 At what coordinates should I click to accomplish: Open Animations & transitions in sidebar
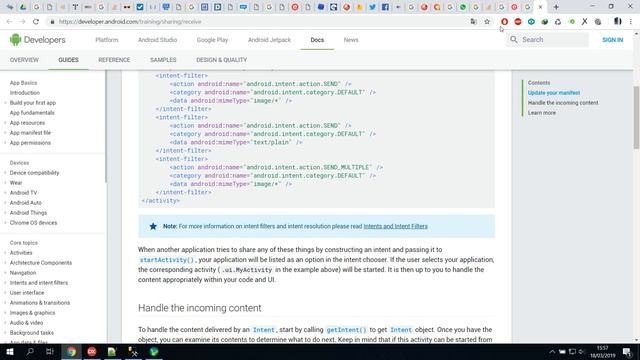pyautogui.click(x=40, y=303)
